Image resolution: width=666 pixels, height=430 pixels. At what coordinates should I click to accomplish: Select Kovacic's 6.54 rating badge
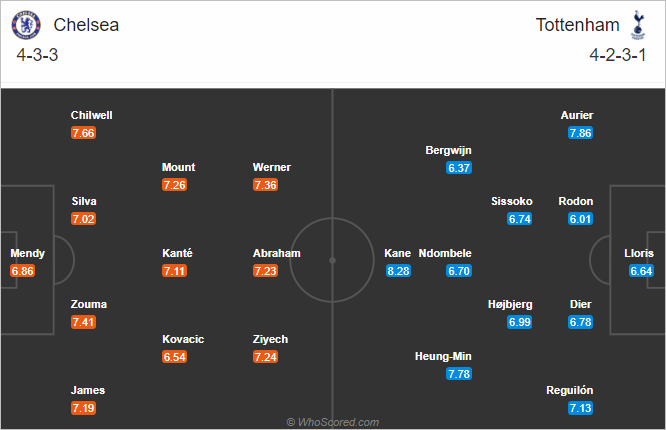coord(174,357)
